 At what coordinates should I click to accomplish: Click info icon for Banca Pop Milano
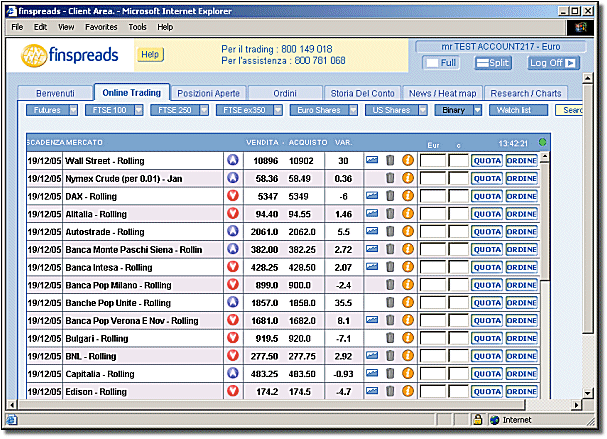407,285
